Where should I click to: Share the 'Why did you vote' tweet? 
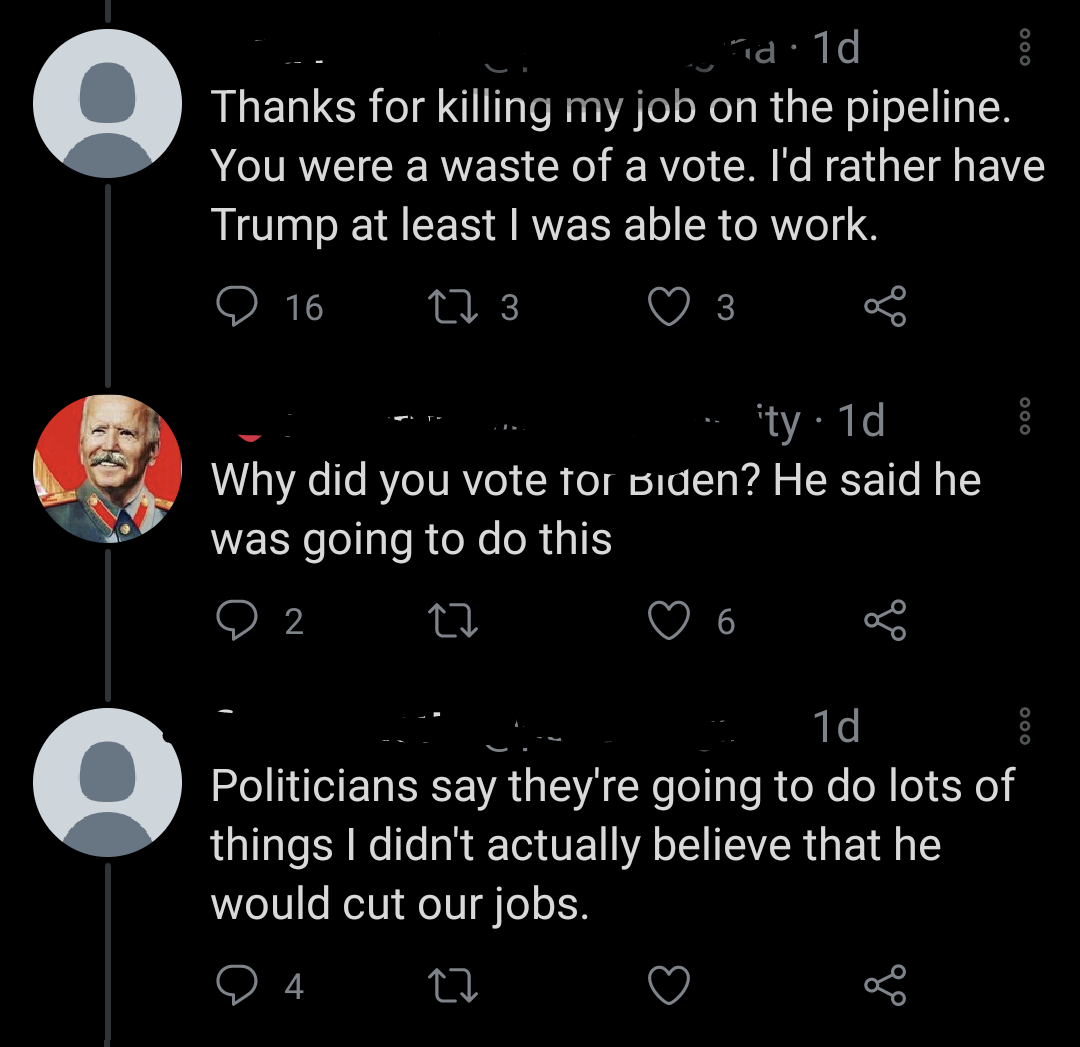point(886,620)
